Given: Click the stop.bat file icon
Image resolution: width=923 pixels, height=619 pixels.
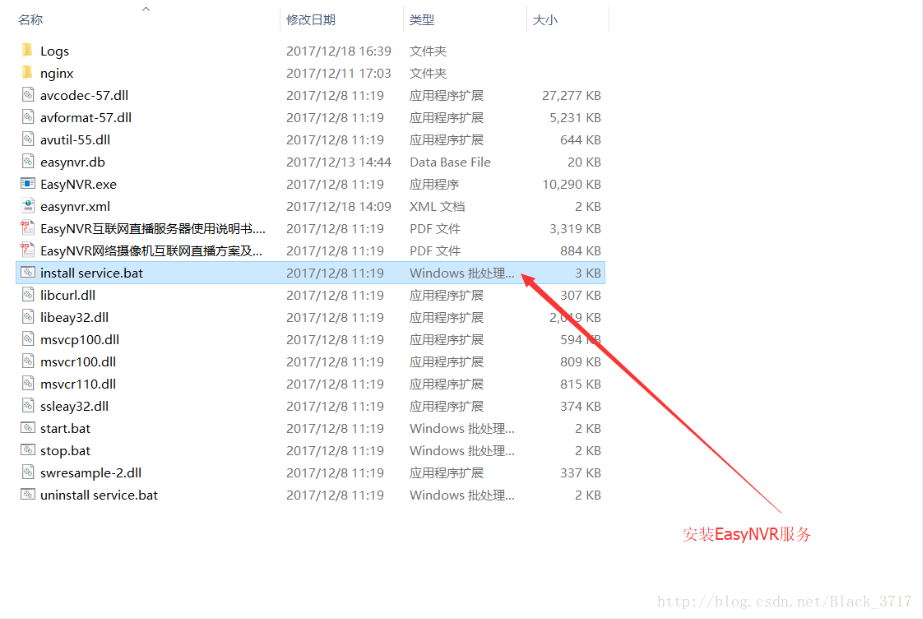Looking at the screenshot, I should [x=28, y=450].
